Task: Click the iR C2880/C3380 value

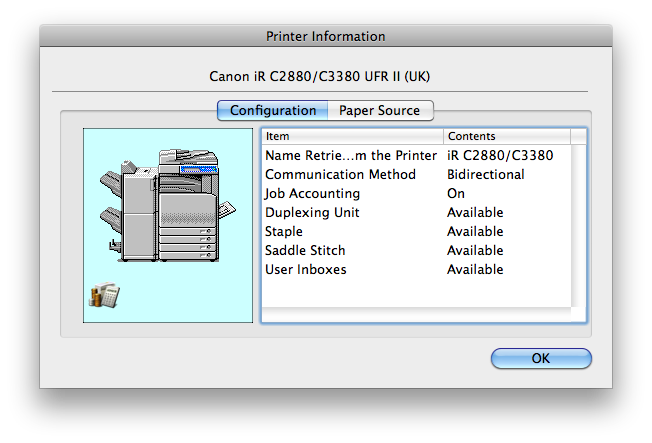Action: [x=500, y=156]
